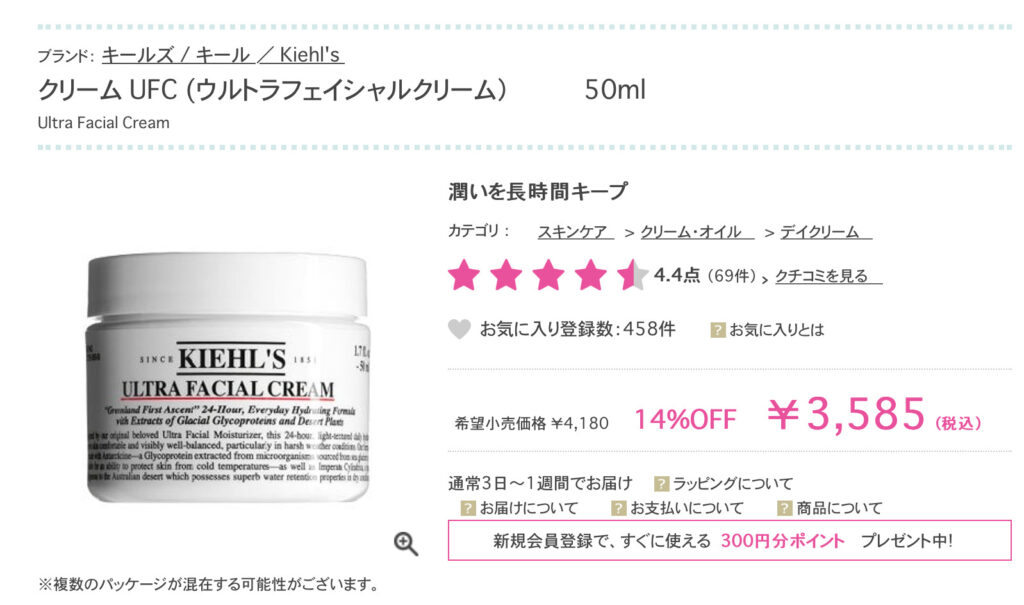Click the pink star rating icons
Image resolution: width=1024 pixels, height=605 pixels.
(548, 275)
